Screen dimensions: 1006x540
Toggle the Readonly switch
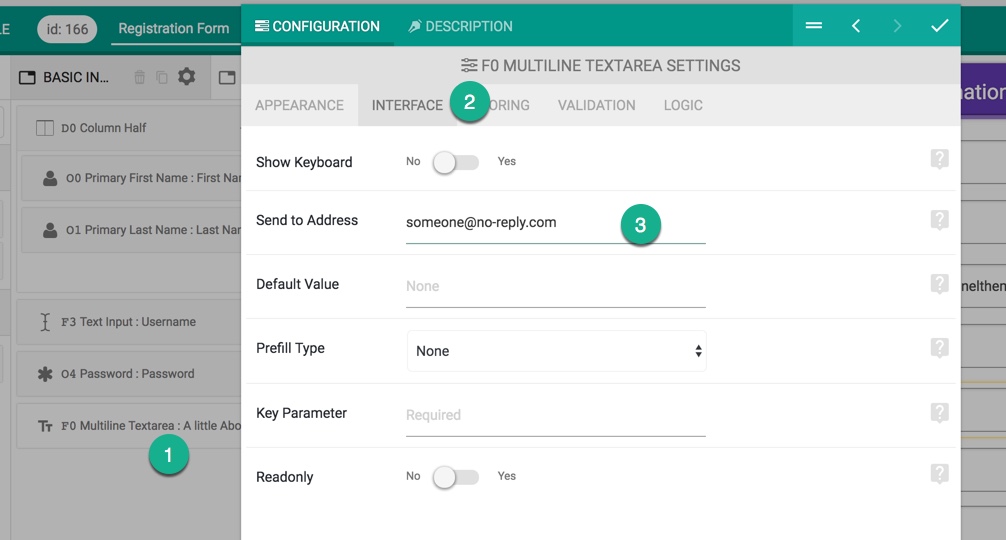point(456,477)
